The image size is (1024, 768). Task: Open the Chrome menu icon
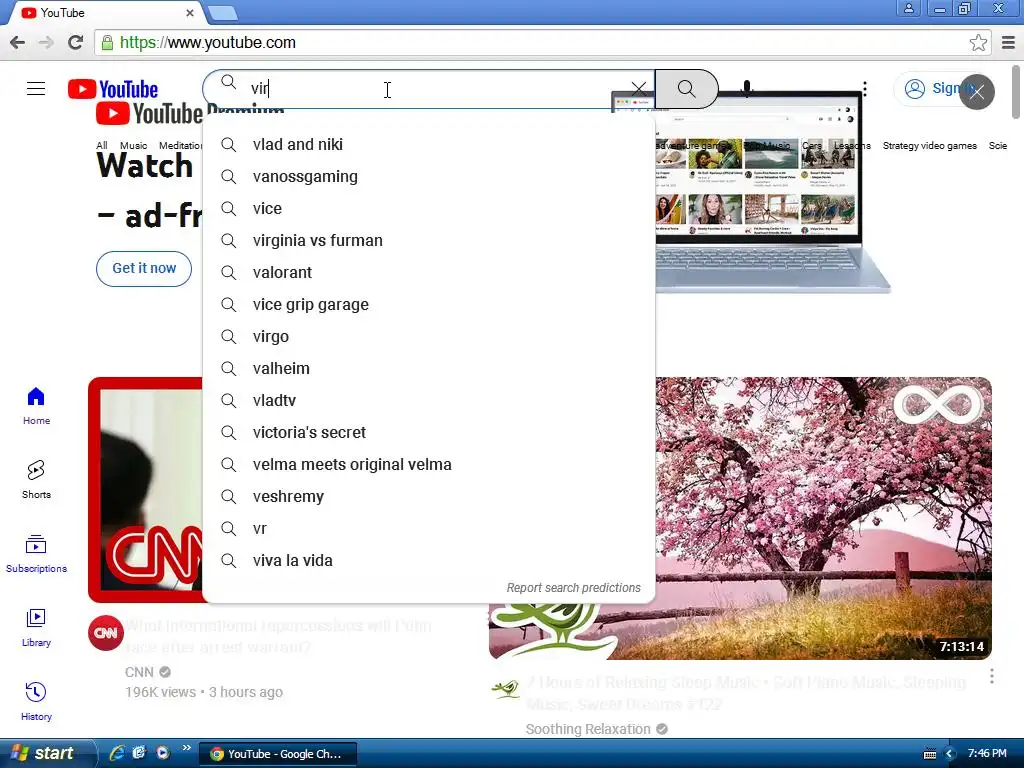[1008, 42]
